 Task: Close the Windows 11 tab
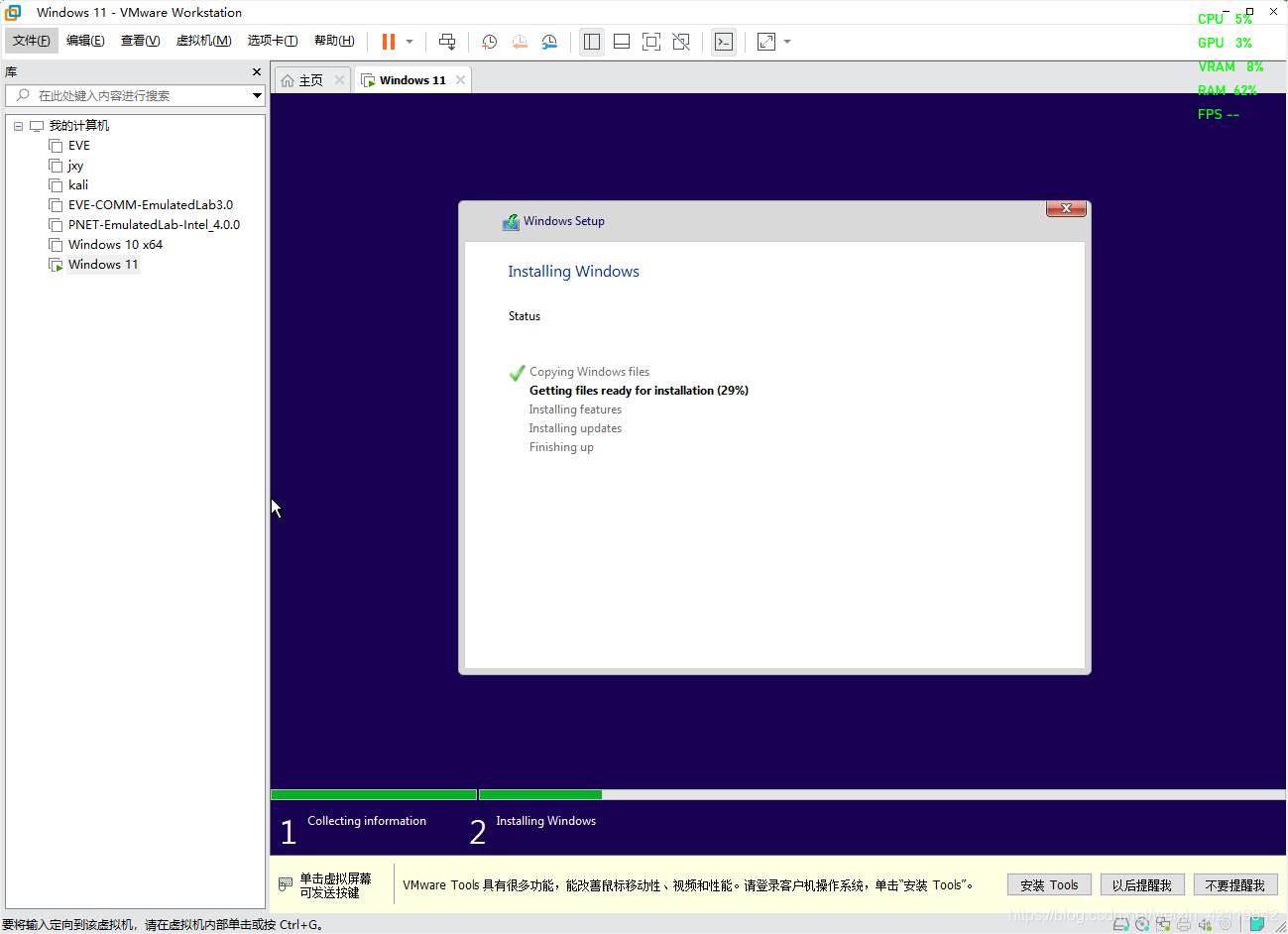click(461, 80)
